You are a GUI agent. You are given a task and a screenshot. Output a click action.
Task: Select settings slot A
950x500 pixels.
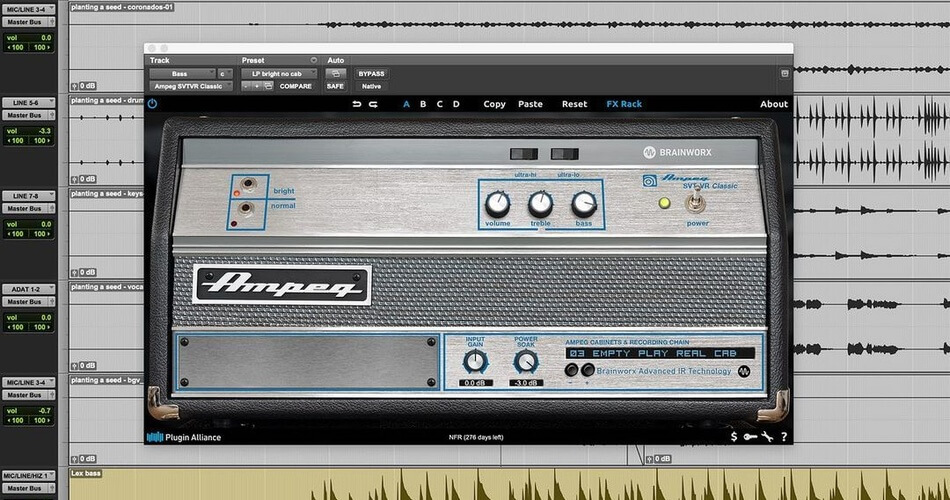click(x=407, y=104)
